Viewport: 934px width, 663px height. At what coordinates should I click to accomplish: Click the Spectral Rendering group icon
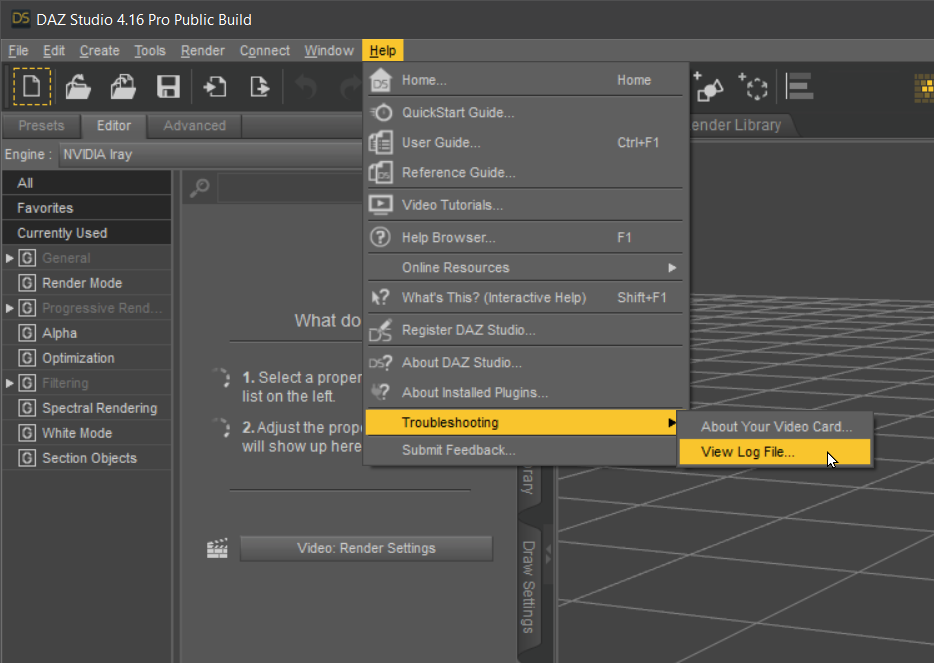(x=27, y=408)
